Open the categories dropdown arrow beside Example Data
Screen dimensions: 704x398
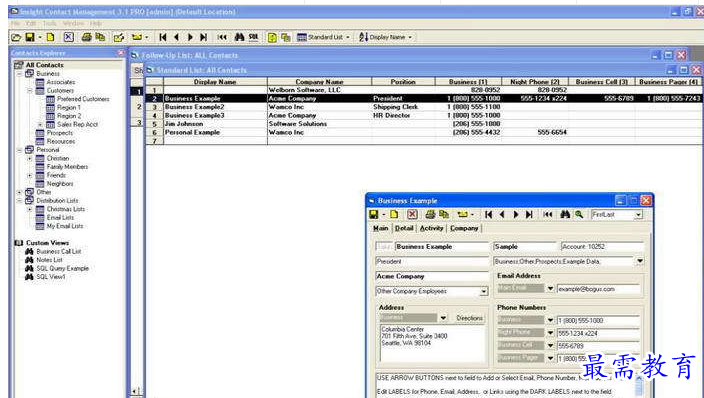click(640, 261)
